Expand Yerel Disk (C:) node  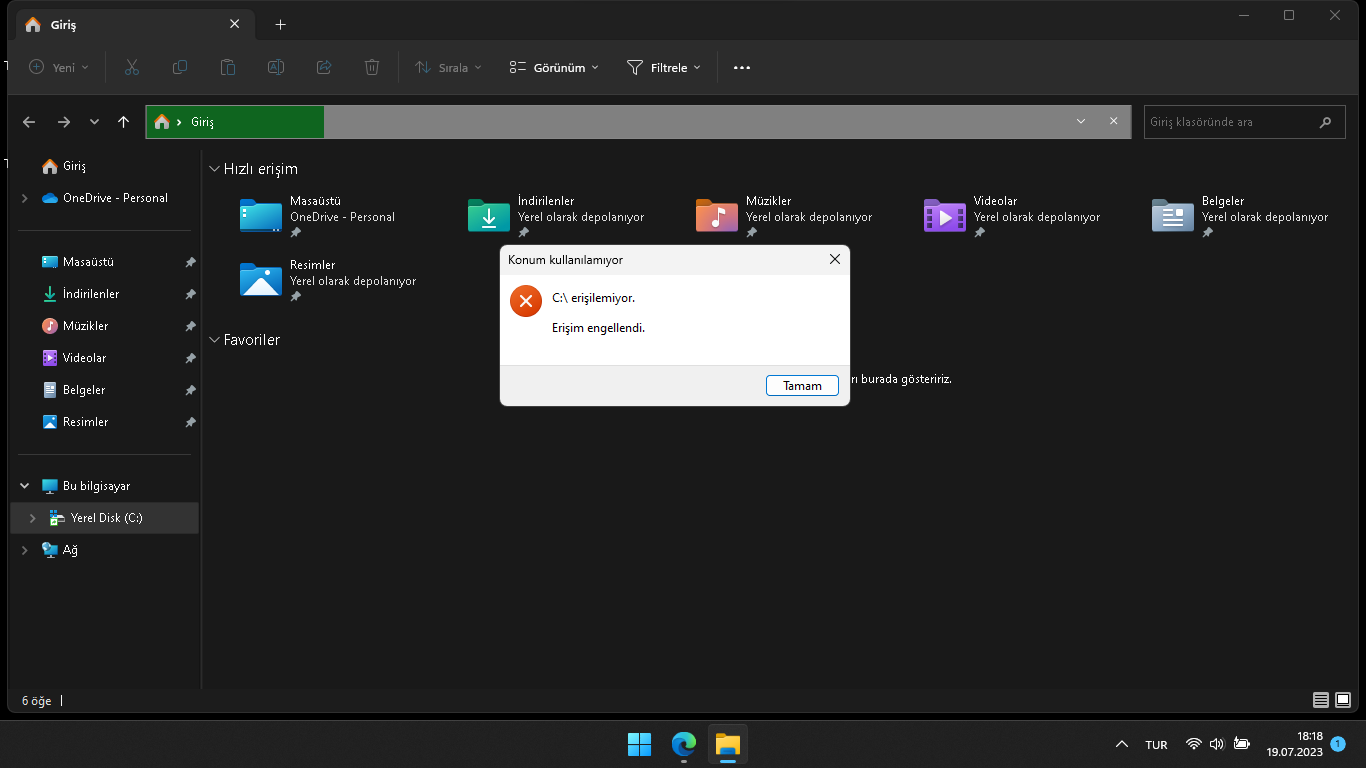(x=32, y=518)
